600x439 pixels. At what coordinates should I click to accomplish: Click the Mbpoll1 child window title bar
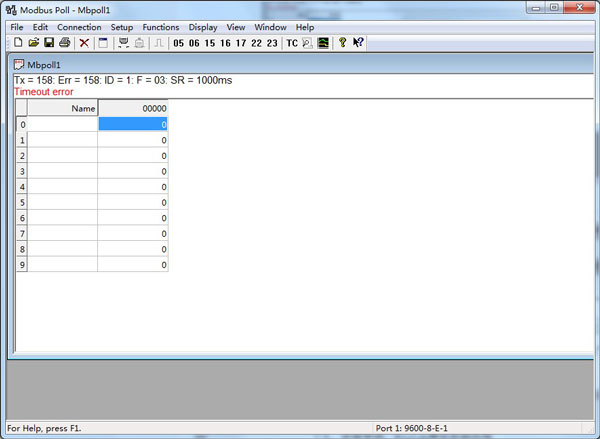click(x=200, y=64)
